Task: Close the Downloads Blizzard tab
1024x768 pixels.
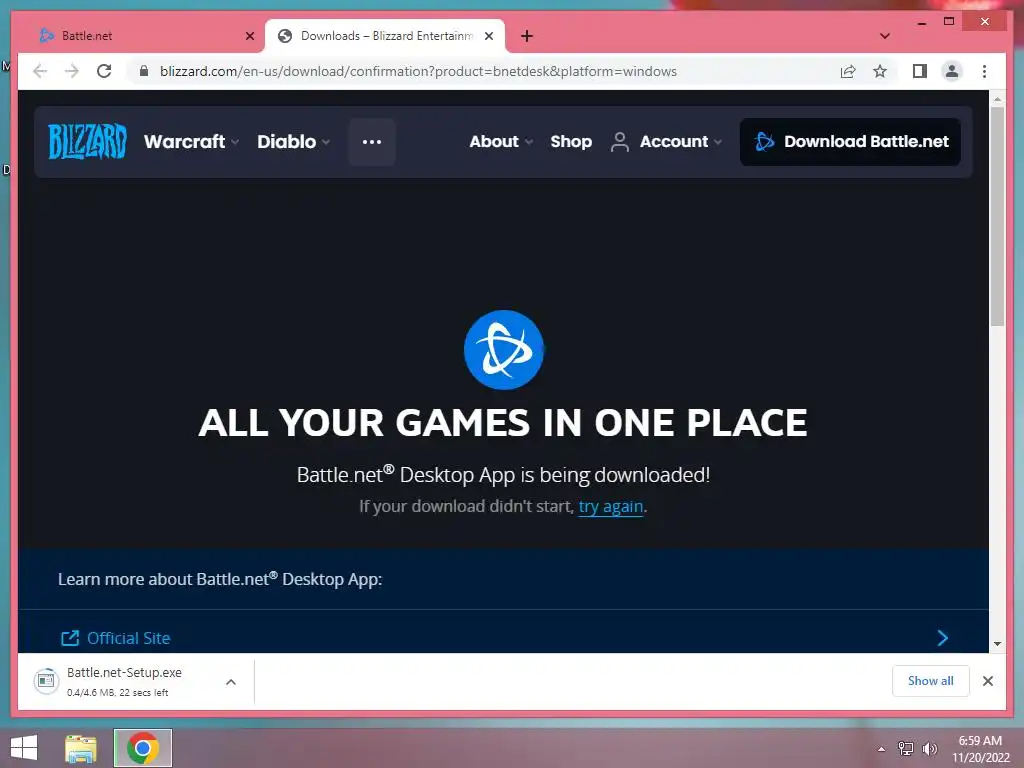Action: point(488,37)
